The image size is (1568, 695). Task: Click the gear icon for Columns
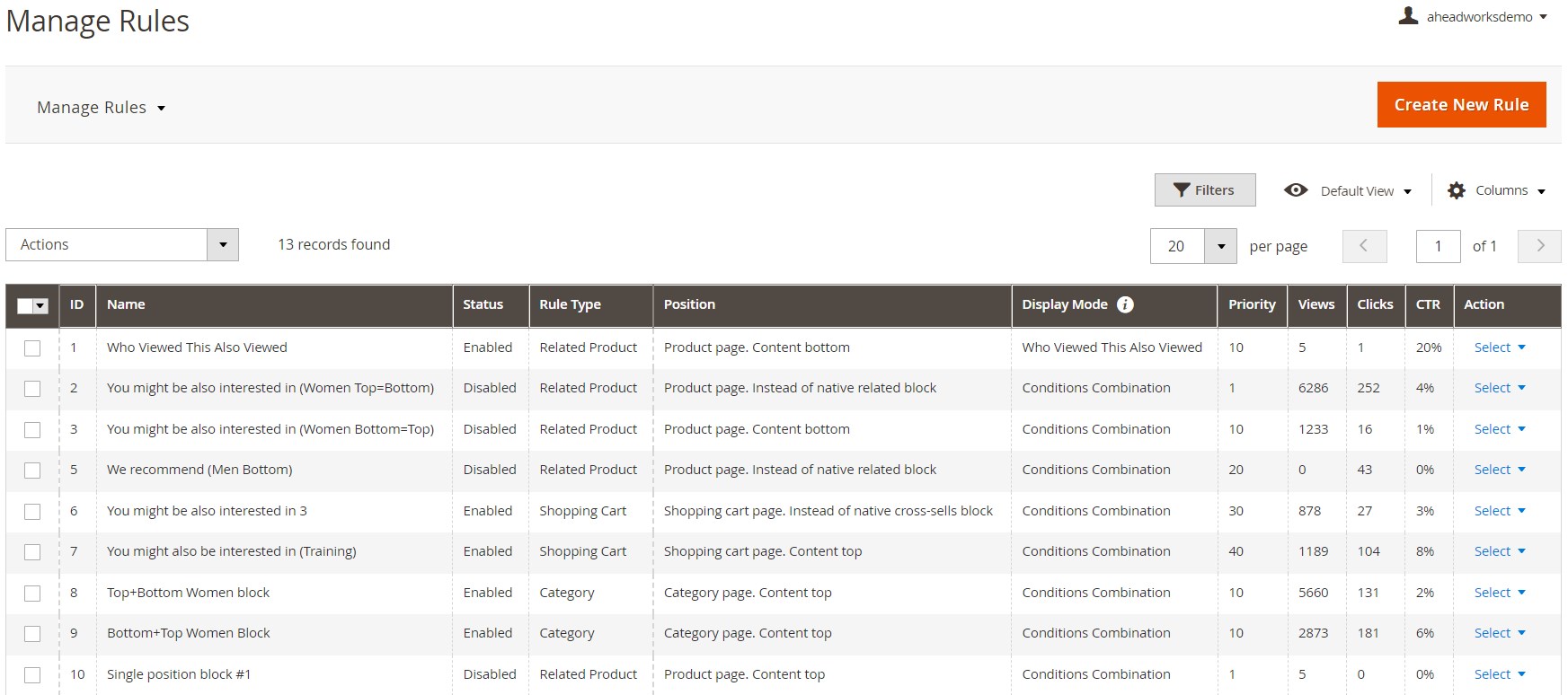(1457, 190)
